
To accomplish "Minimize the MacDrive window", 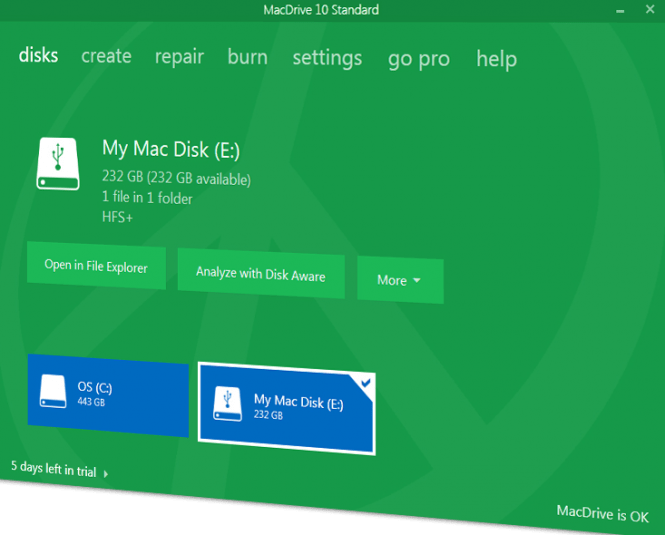I will point(620,11).
